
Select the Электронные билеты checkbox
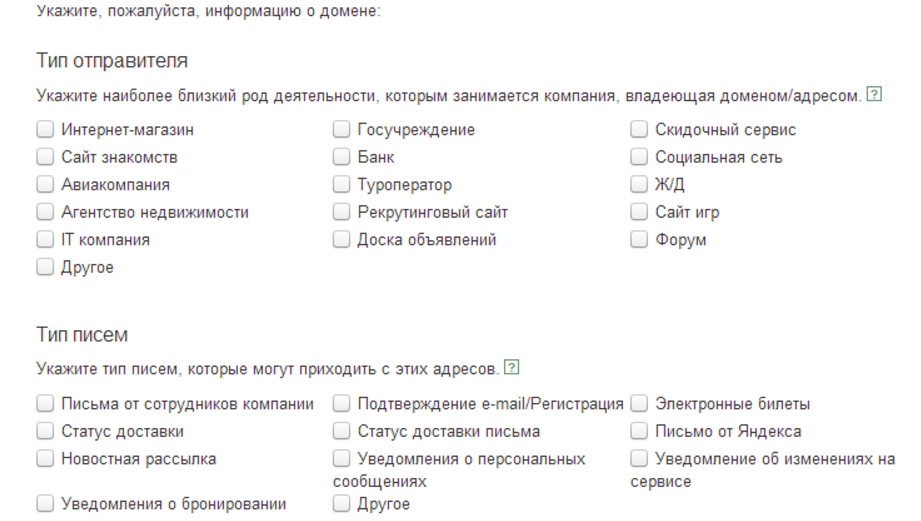point(640,404)
